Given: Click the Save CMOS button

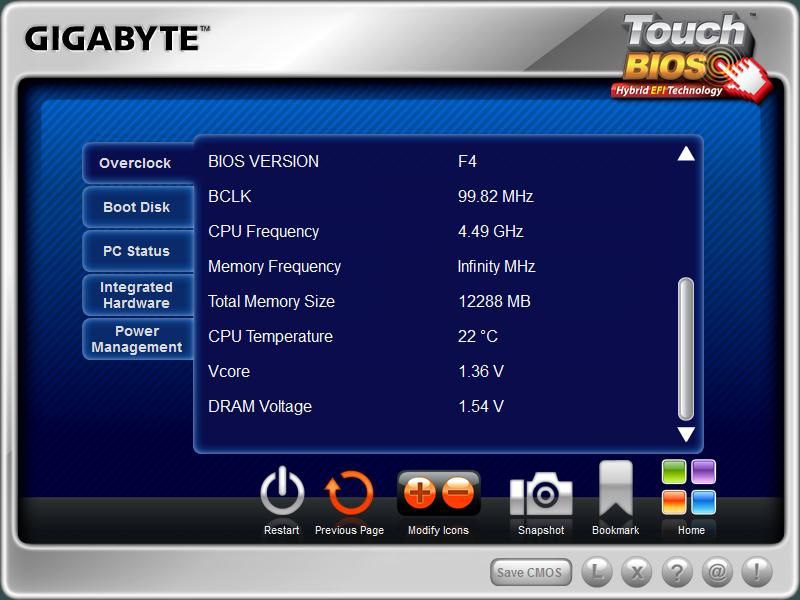Looking at the screenshot, I should [531, 572].
